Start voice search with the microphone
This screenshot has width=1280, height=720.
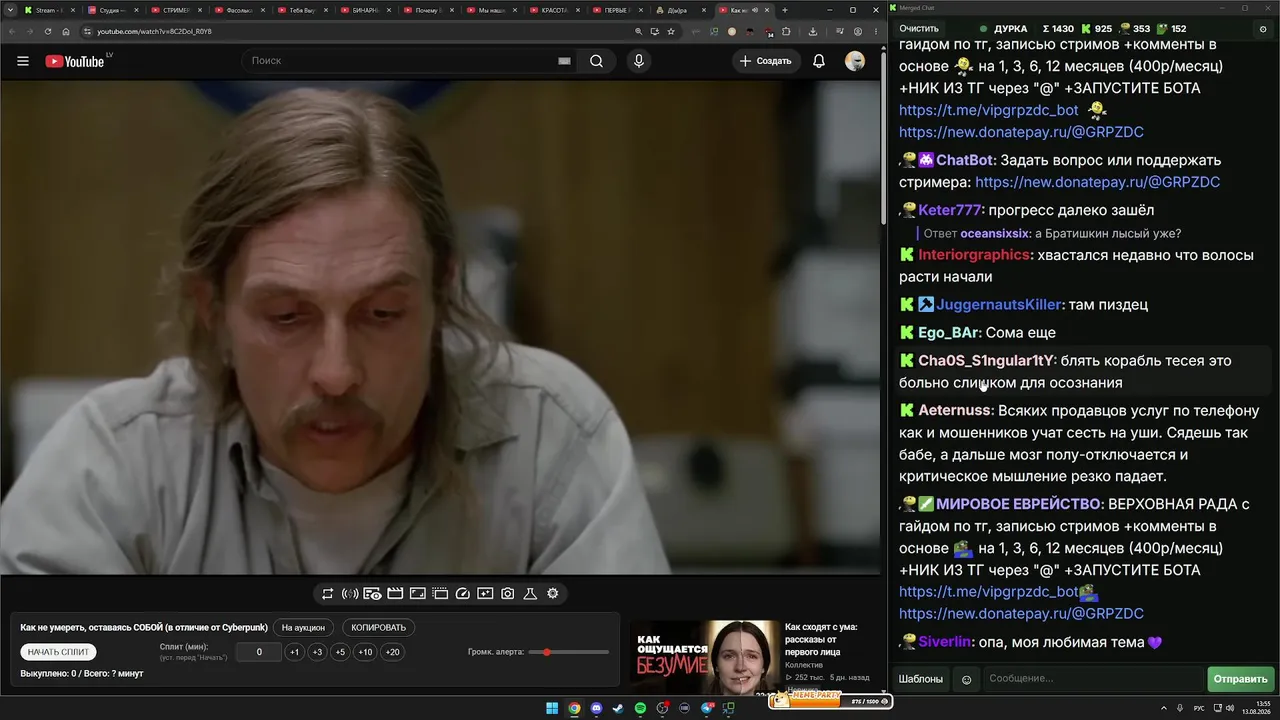(x=639, y=61)
